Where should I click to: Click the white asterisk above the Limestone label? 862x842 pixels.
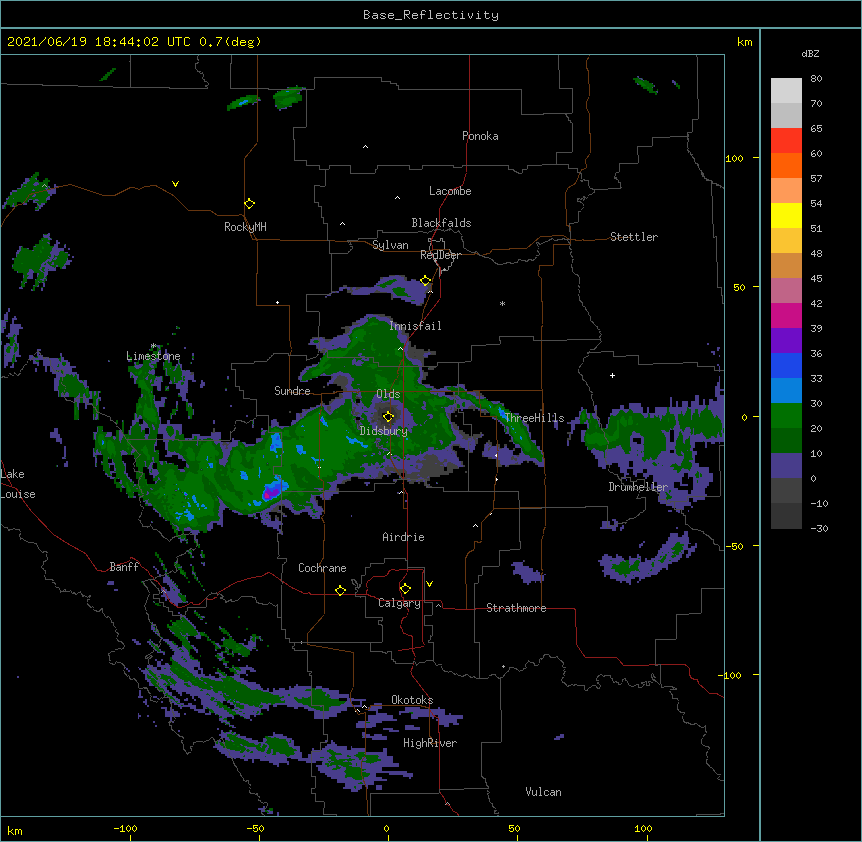point(153,346)
